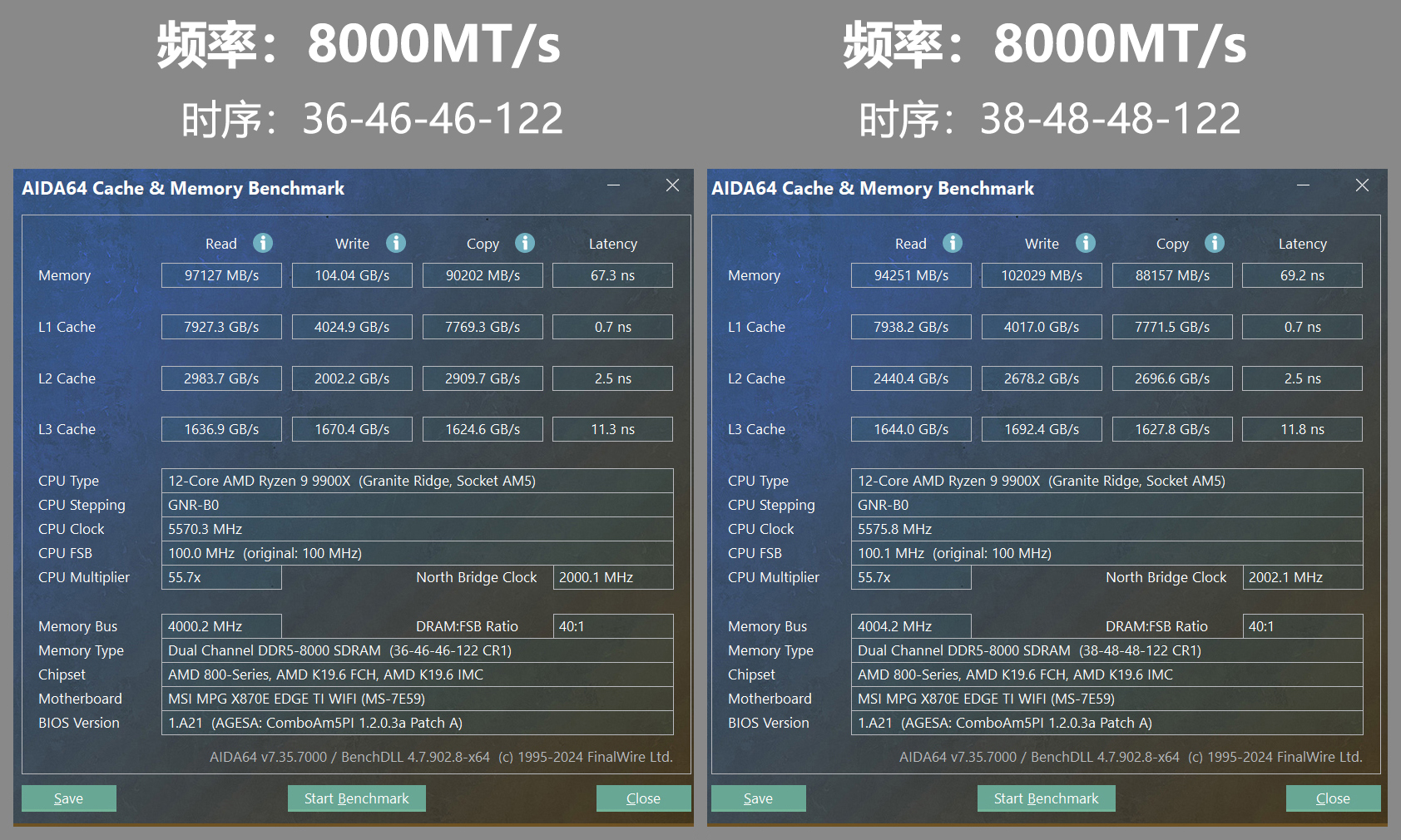Select L2 Cache copy 2696.6 GB/s
The width and height of the screenshot is (1401, 840).
click(x=1172, y=378)
